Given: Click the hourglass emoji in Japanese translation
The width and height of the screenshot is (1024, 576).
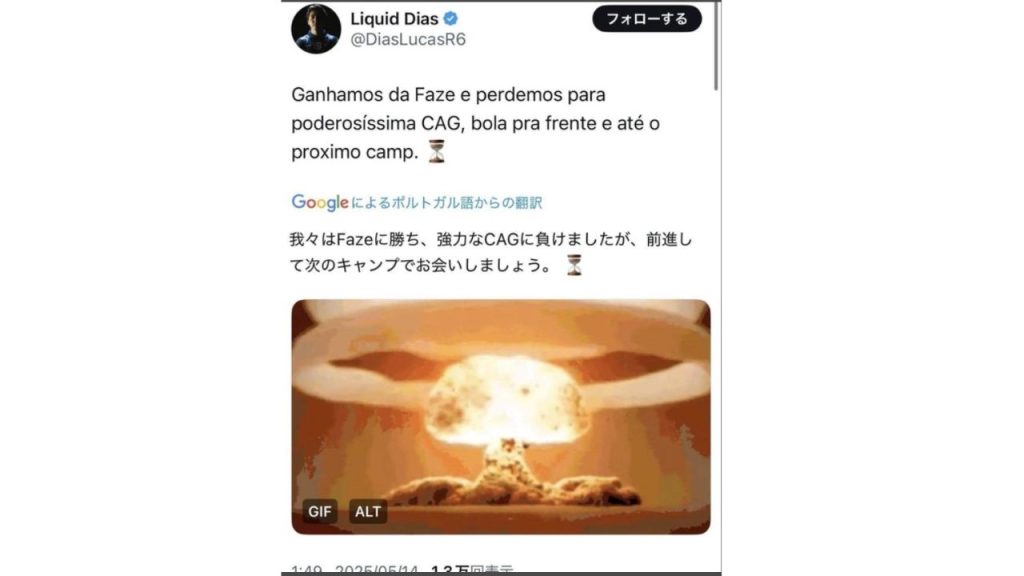Looking at the screenshot, I should [x=574, y=265].
